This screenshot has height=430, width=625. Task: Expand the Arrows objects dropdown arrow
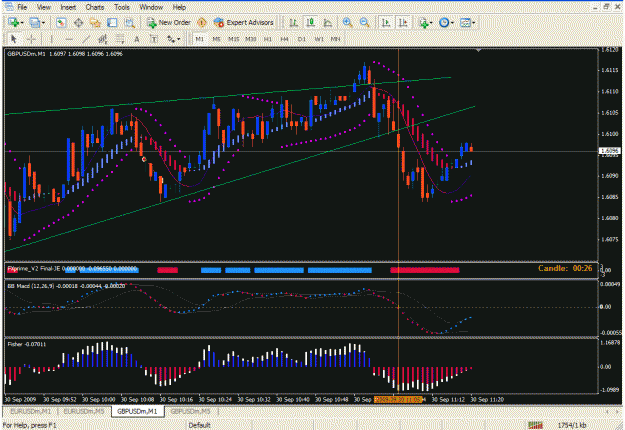179,39
